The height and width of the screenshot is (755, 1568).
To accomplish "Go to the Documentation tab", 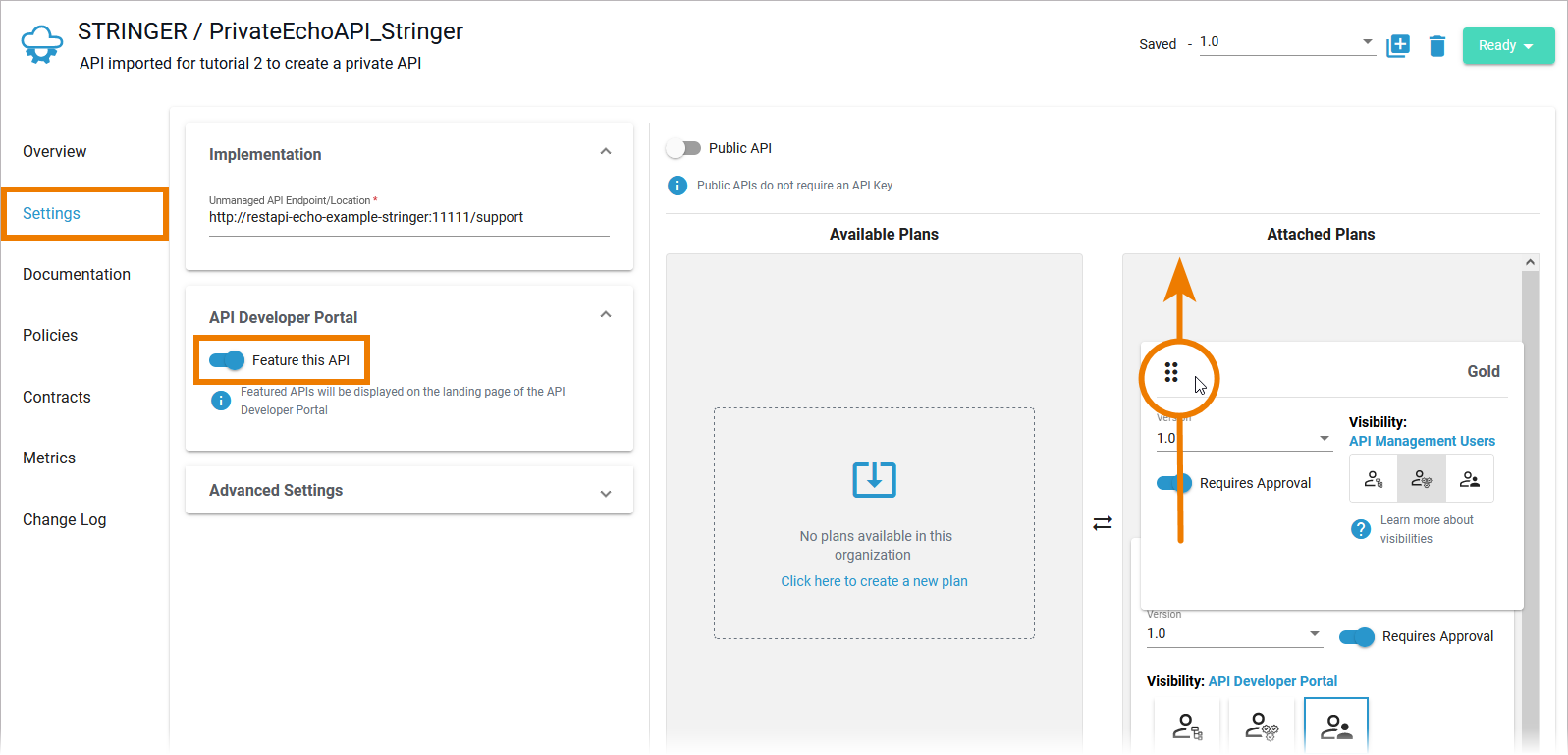I will [x=77, y=275].
